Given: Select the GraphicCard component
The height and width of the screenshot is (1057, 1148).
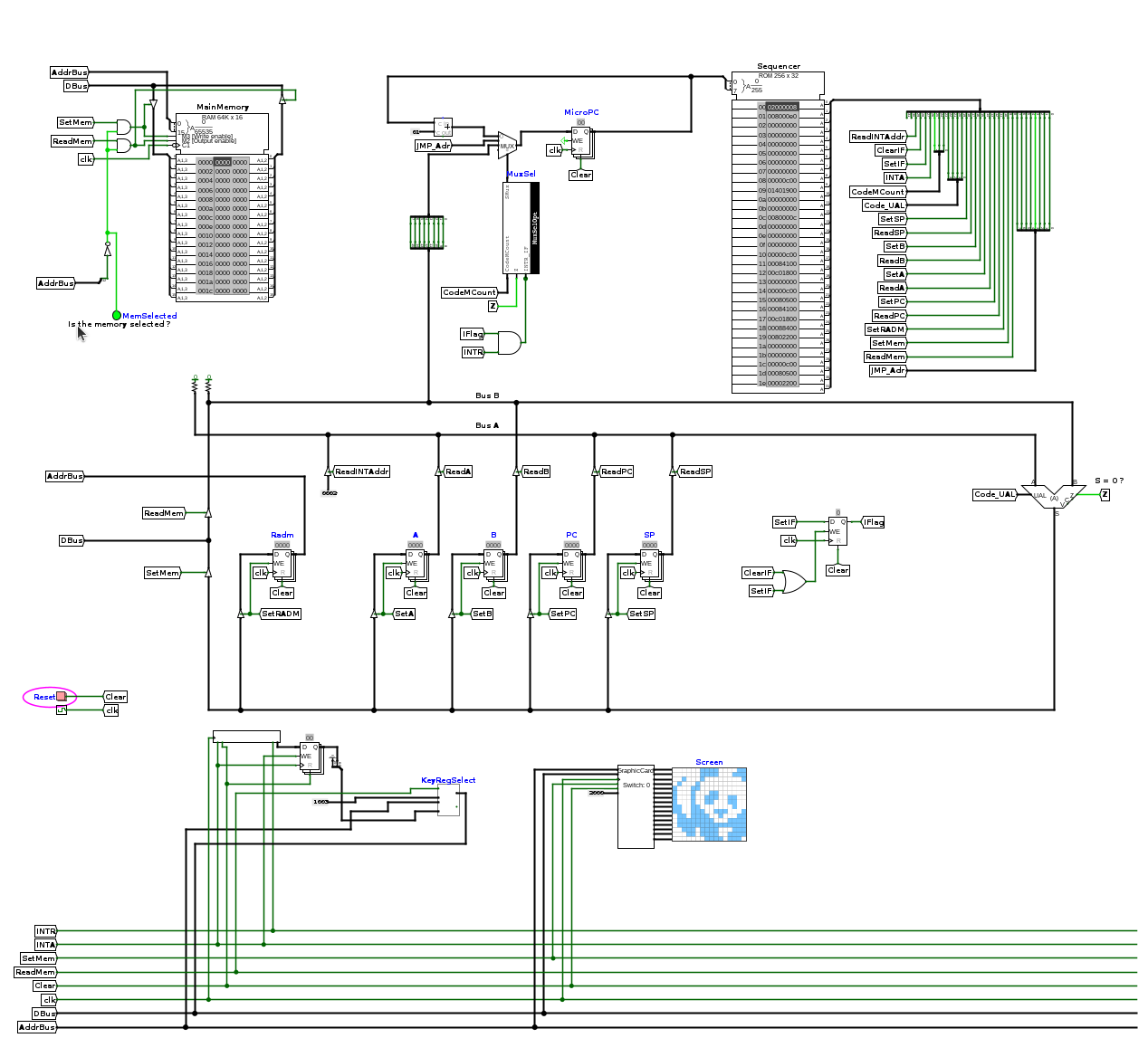Looking at the screenshot, I should coord(636,807).
